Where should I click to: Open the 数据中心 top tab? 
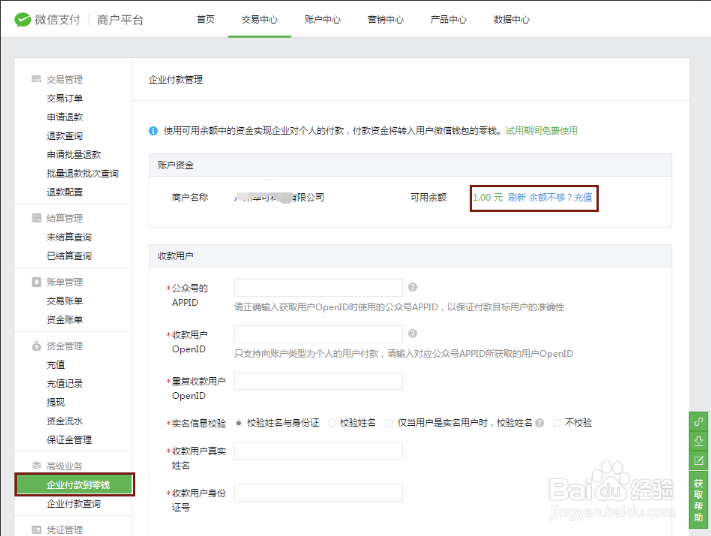tap(511, 20)
